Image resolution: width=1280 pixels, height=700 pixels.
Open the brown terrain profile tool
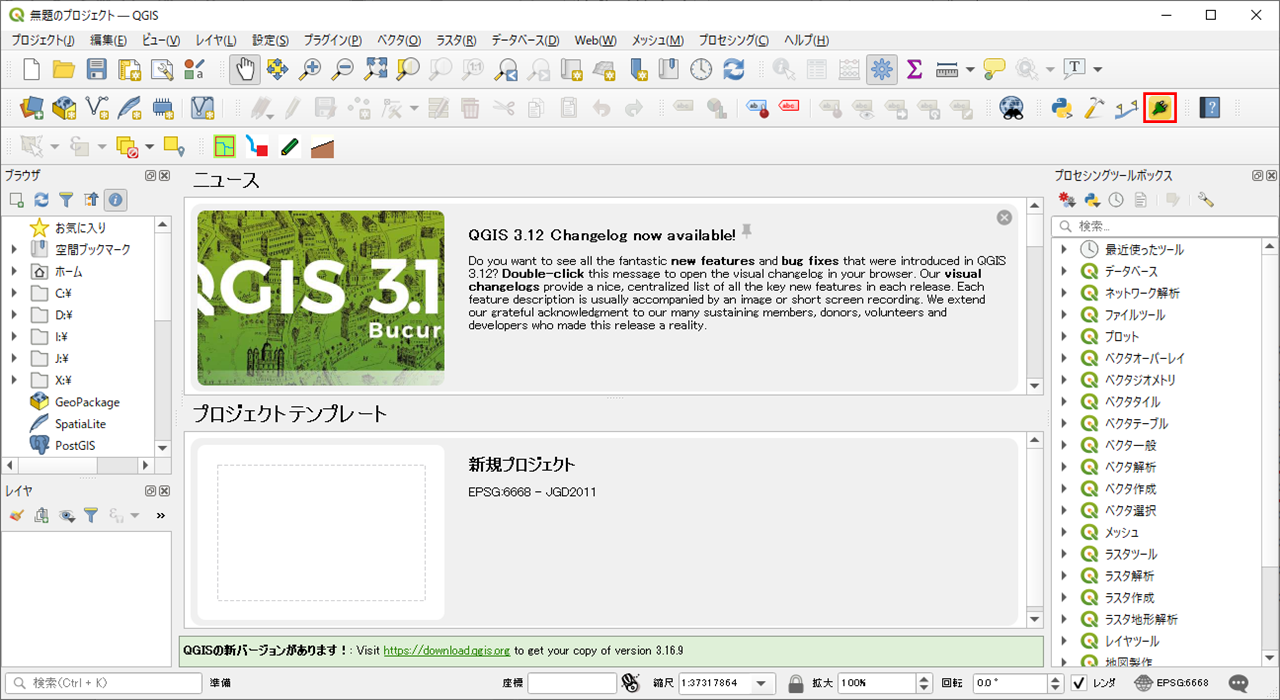click(x=322, y=147)
